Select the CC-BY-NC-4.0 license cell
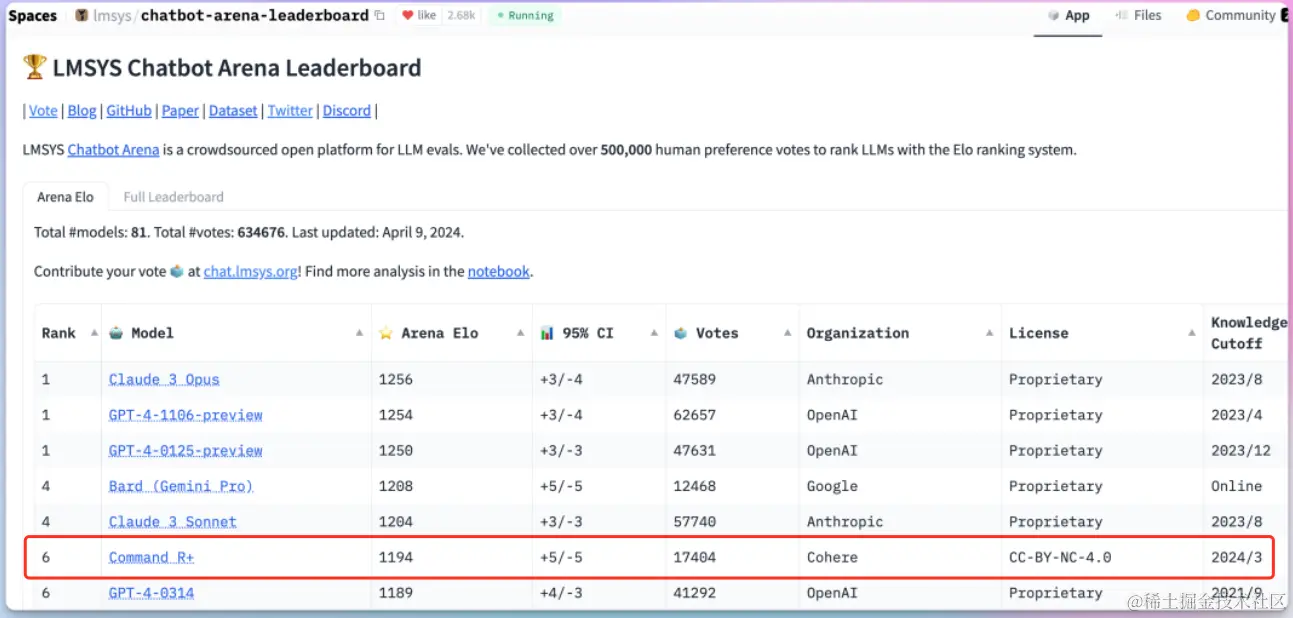1293x618 pixels. pyautogui.click(x=1102, y=557)
